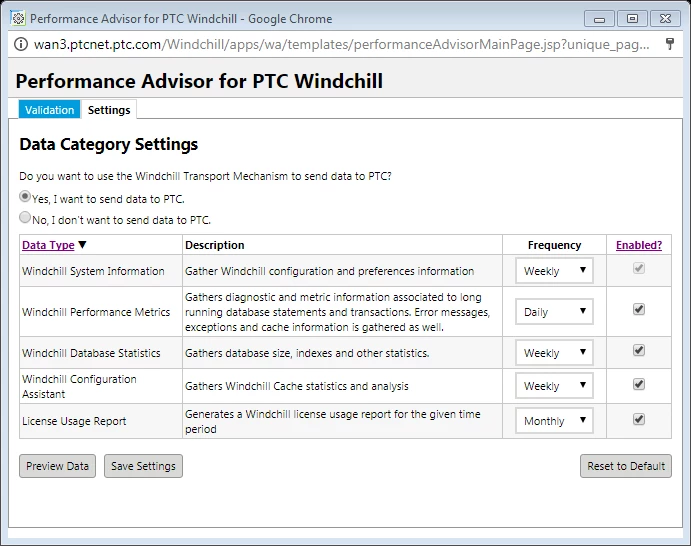Click the 'Windchill Performance Metrics' cell

pos(101,312)
